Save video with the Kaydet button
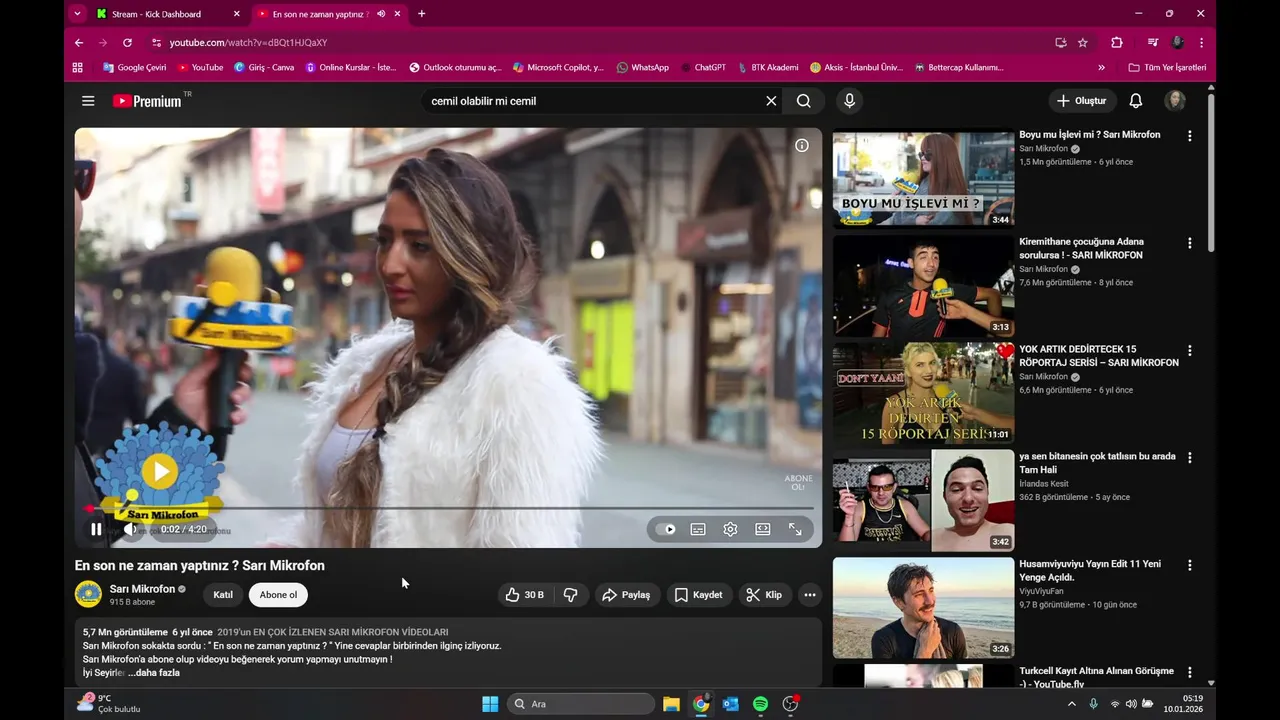This screenshot has width=1280, height=720. point(698,595)
